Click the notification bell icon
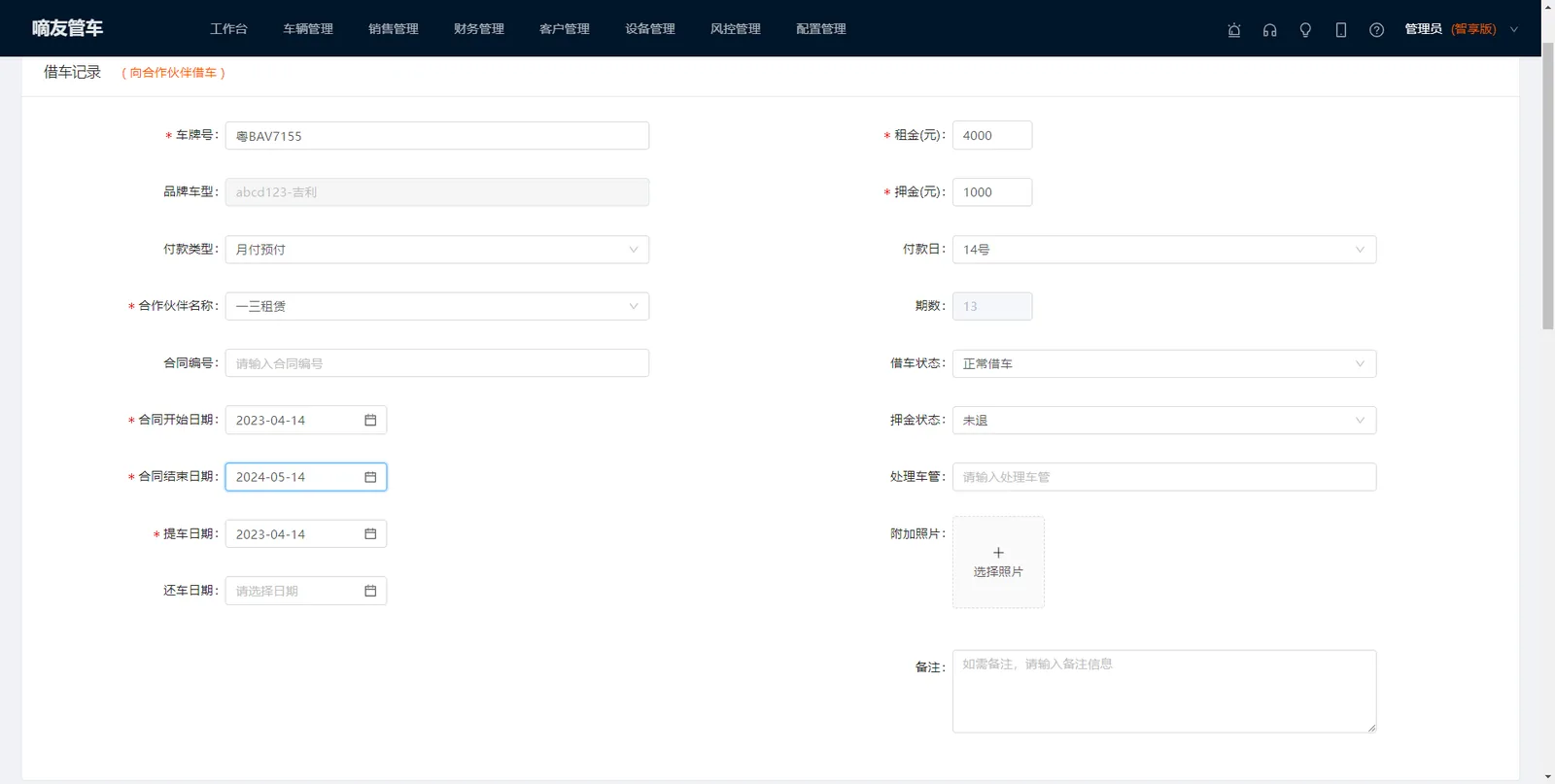Viewport: 1555px width, 784px height. [x=1234, y=30]
